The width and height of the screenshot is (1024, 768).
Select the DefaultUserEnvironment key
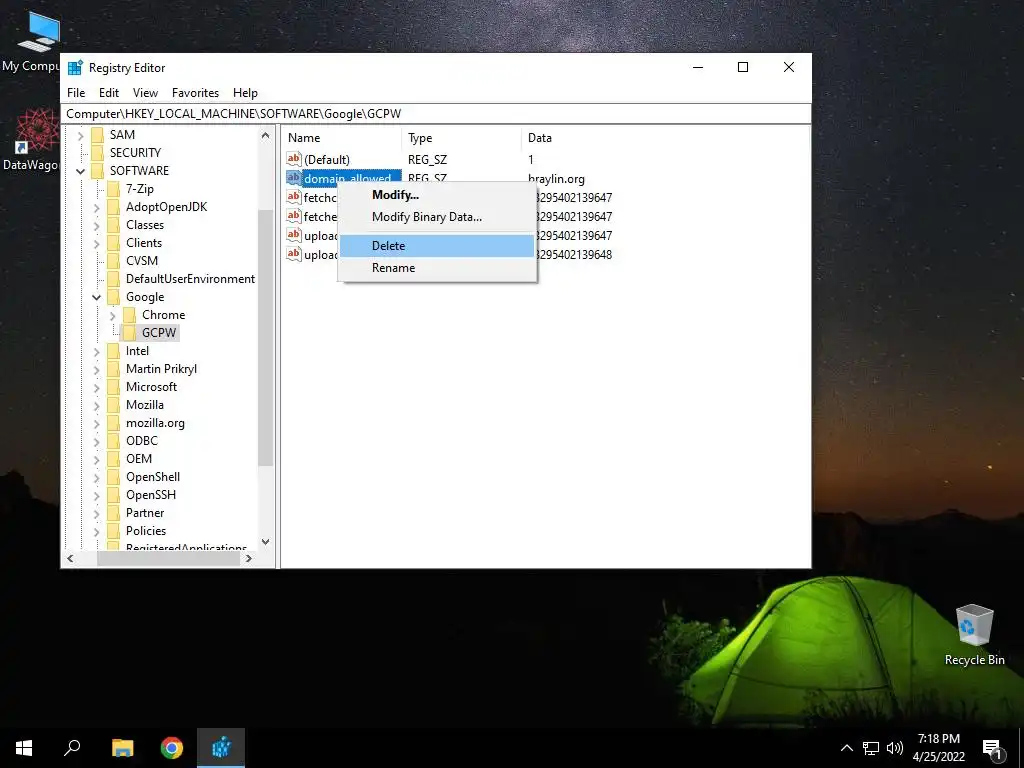pyautogui.click(x=190, y=279)
